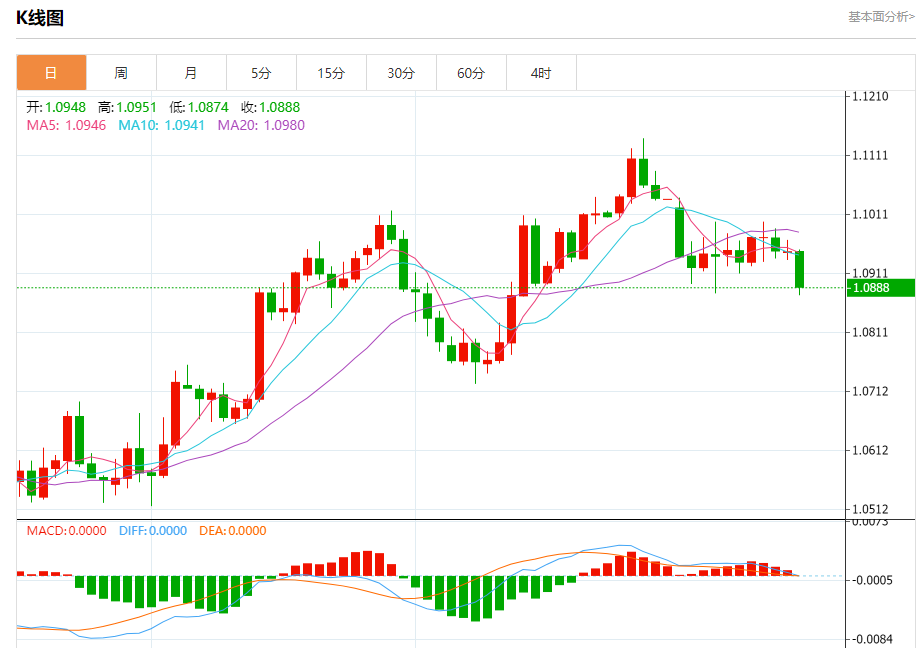This screenshot has height=648, width=923.
Task: Switch to the 周 weekly tab
Action: click(x=121, y=73)
